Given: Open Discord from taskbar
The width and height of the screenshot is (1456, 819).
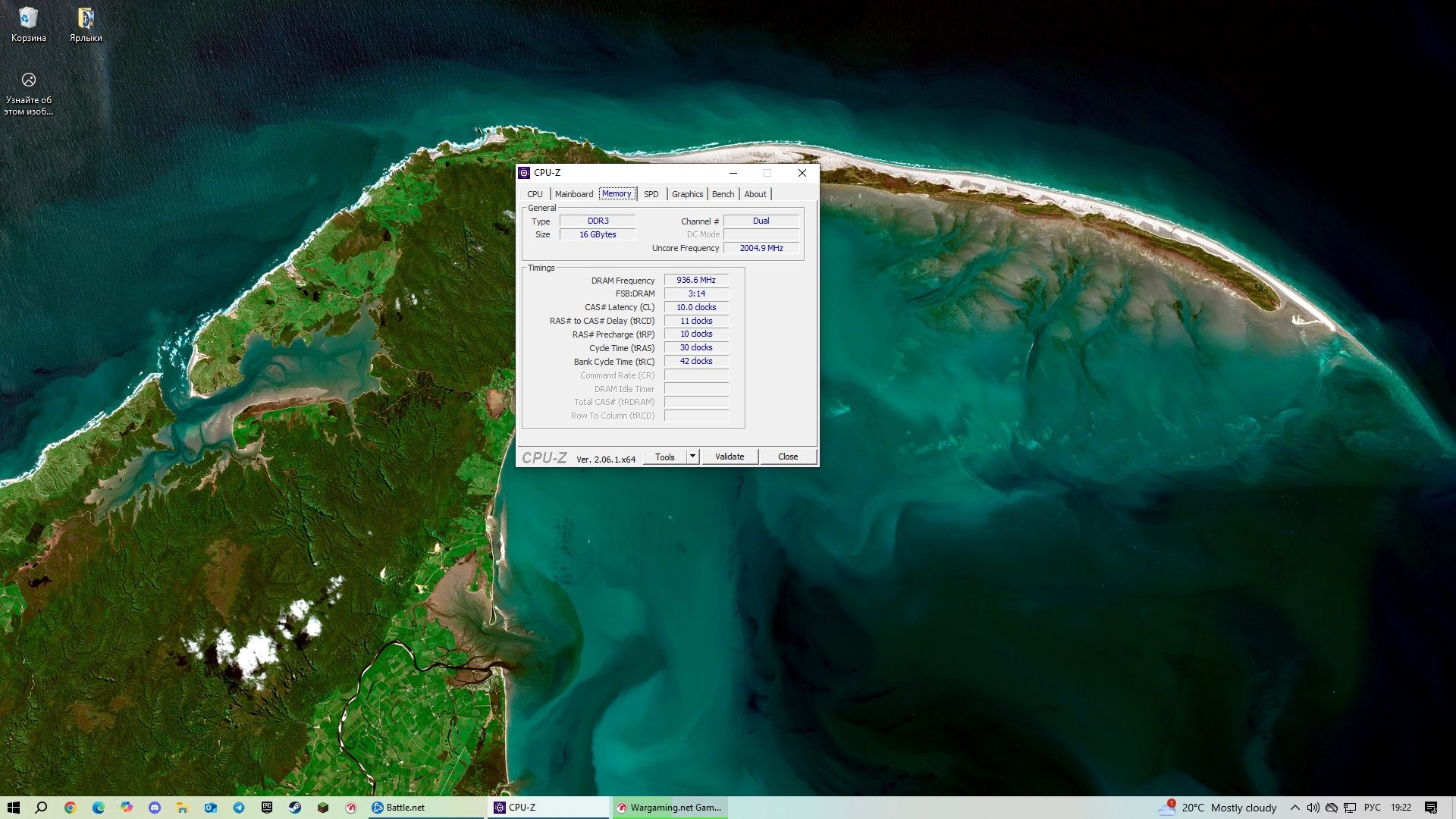Looking at the screenshot, I should 155,808.
